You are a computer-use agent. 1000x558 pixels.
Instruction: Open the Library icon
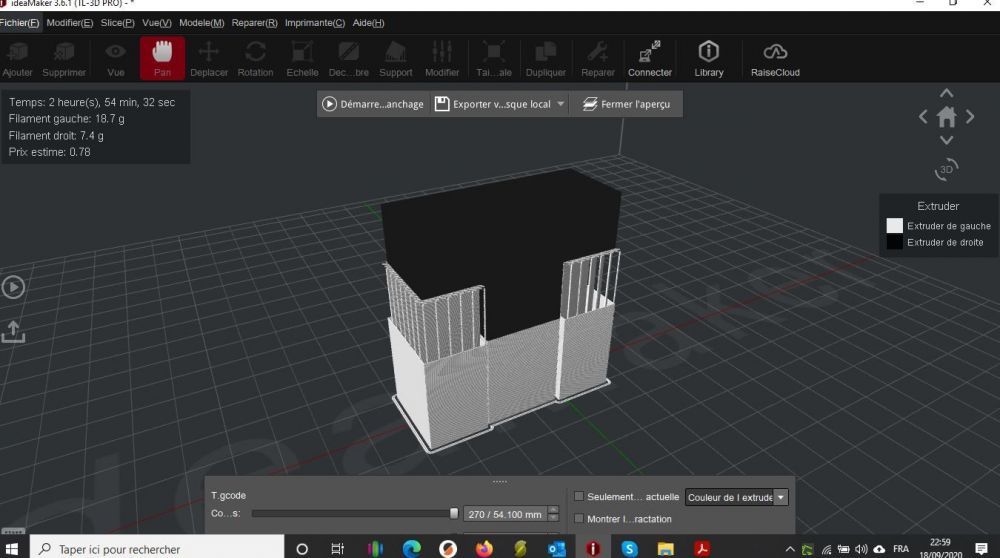[708, 58]
